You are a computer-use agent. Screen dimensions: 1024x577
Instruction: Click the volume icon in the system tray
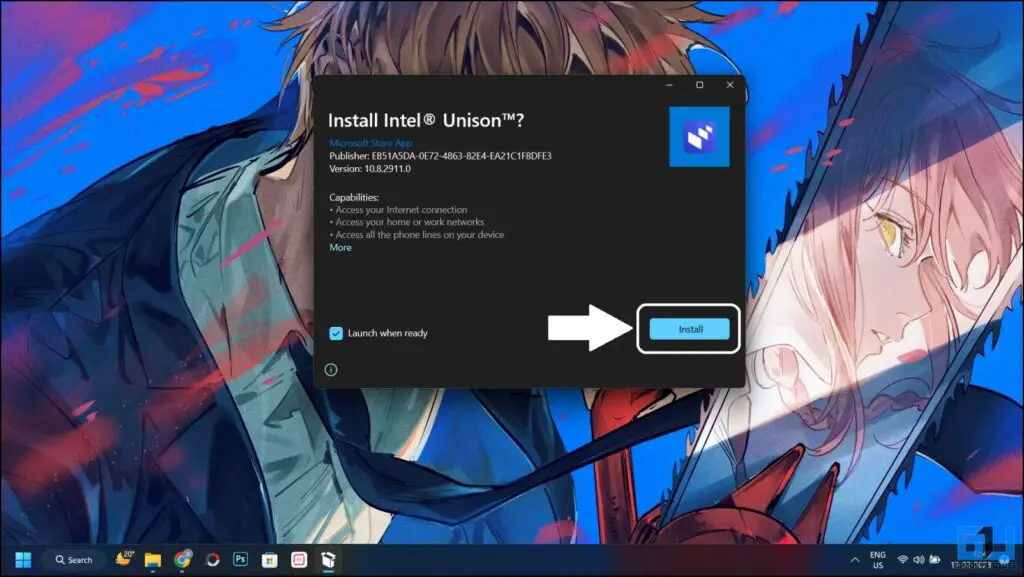coord(918,560)
